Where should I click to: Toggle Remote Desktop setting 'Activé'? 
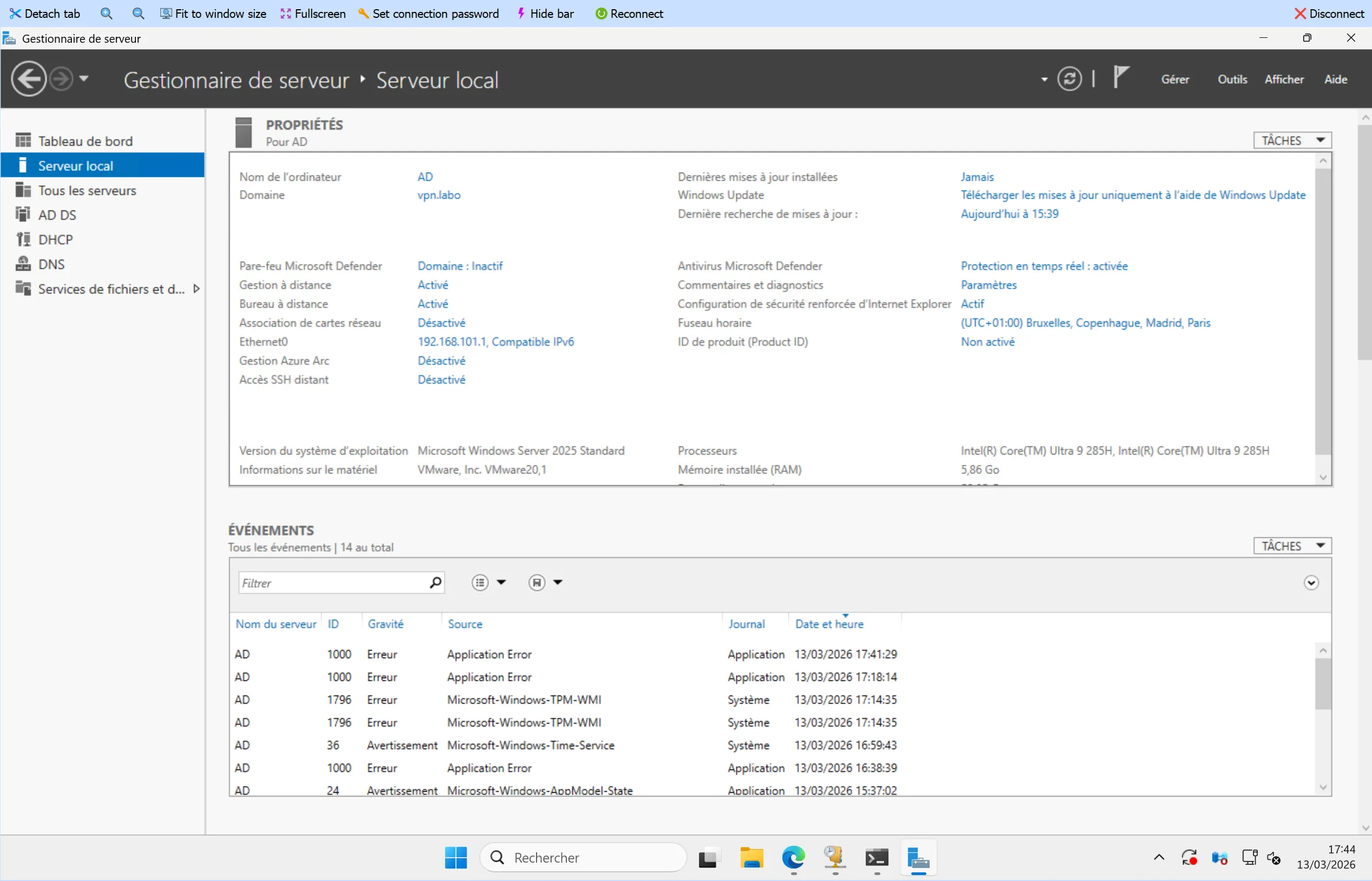[x=432, y=304]
